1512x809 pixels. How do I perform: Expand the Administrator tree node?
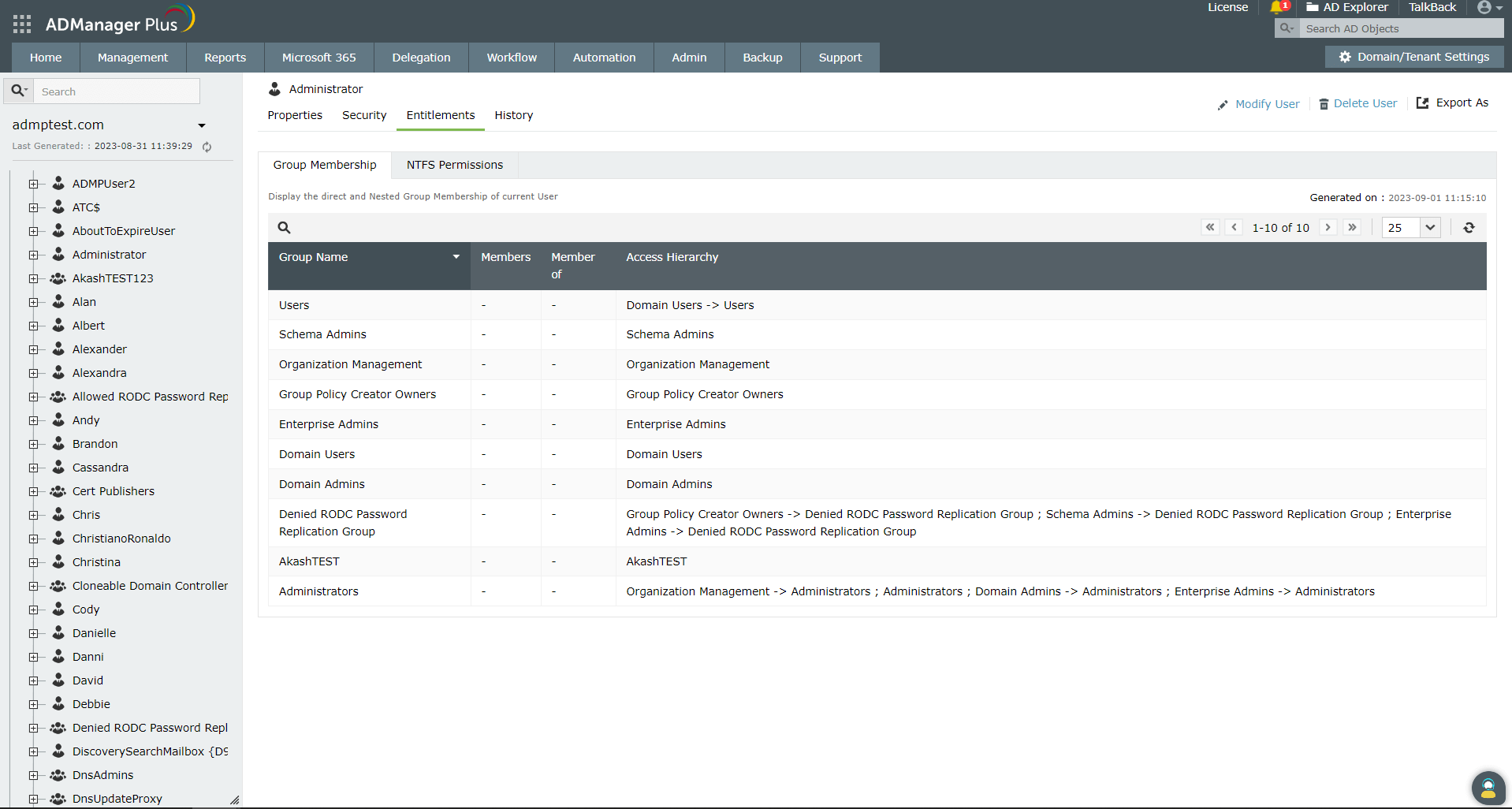(x=33, y=255)
